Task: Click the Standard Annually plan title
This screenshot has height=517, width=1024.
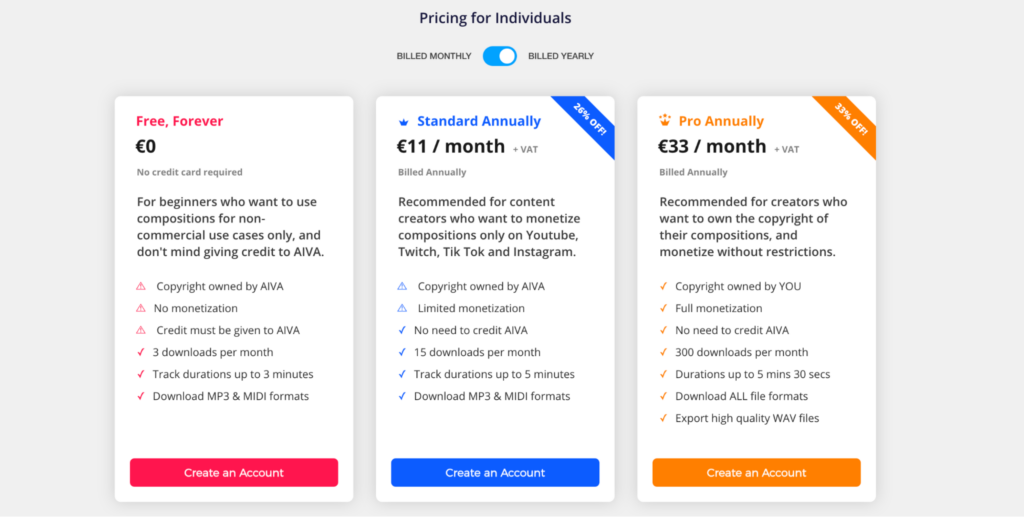Action: (x=479, y=121)
